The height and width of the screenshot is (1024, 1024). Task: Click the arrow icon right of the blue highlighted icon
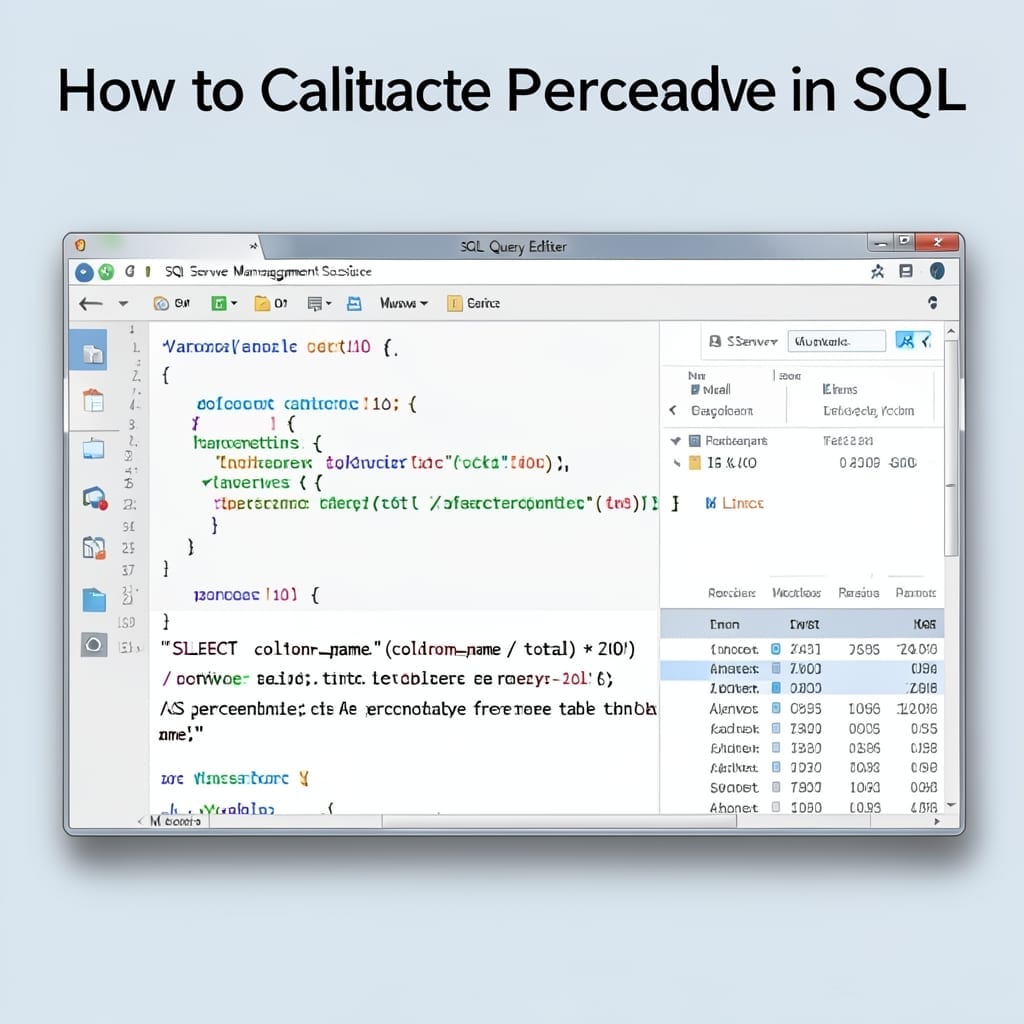pyautogui.click(x=925, y=341)
